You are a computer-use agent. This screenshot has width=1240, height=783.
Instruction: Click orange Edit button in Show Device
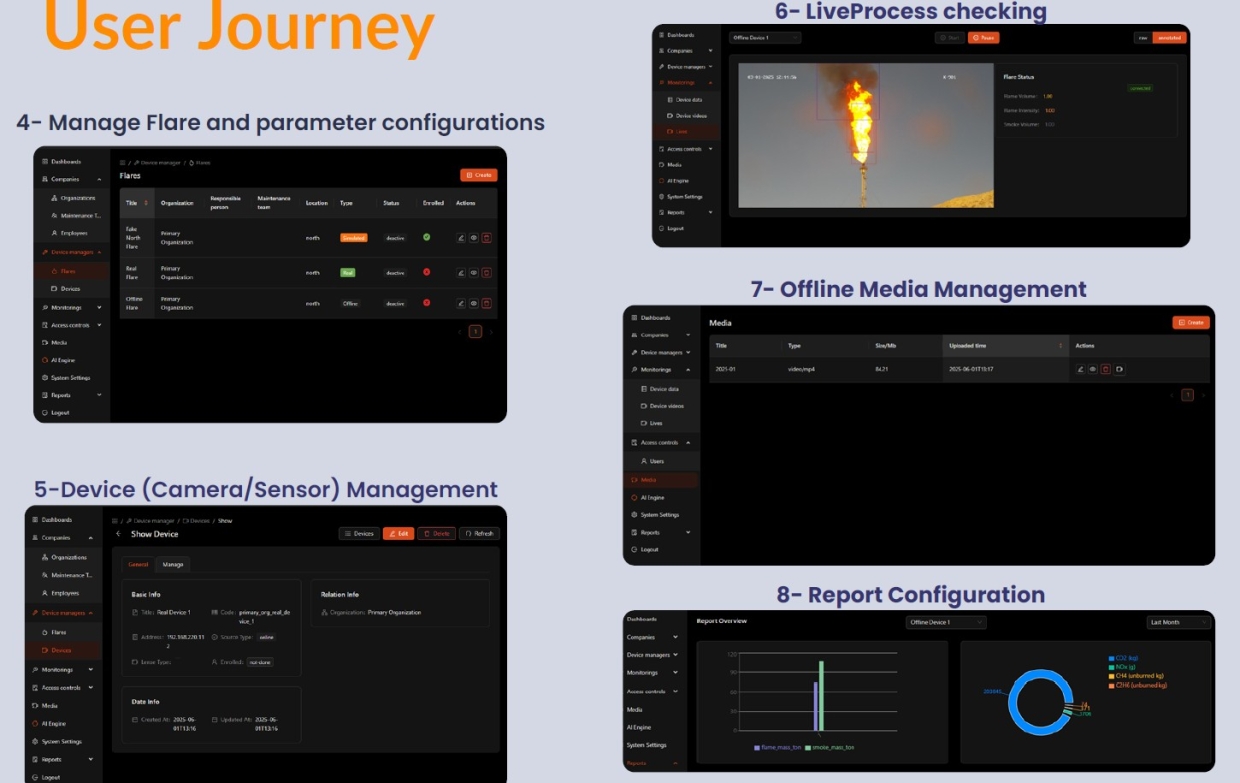[x=398, y=534]
